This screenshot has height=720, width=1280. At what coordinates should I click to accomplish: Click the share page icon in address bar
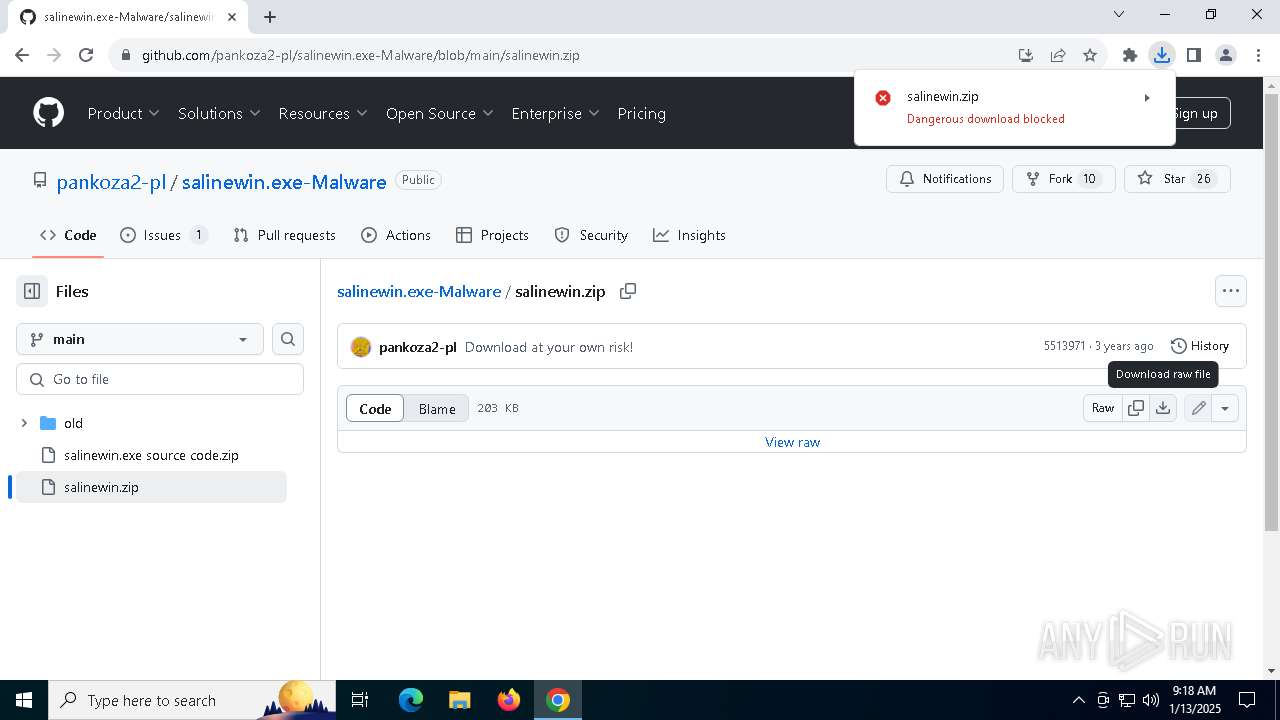tap(1058, 55)
